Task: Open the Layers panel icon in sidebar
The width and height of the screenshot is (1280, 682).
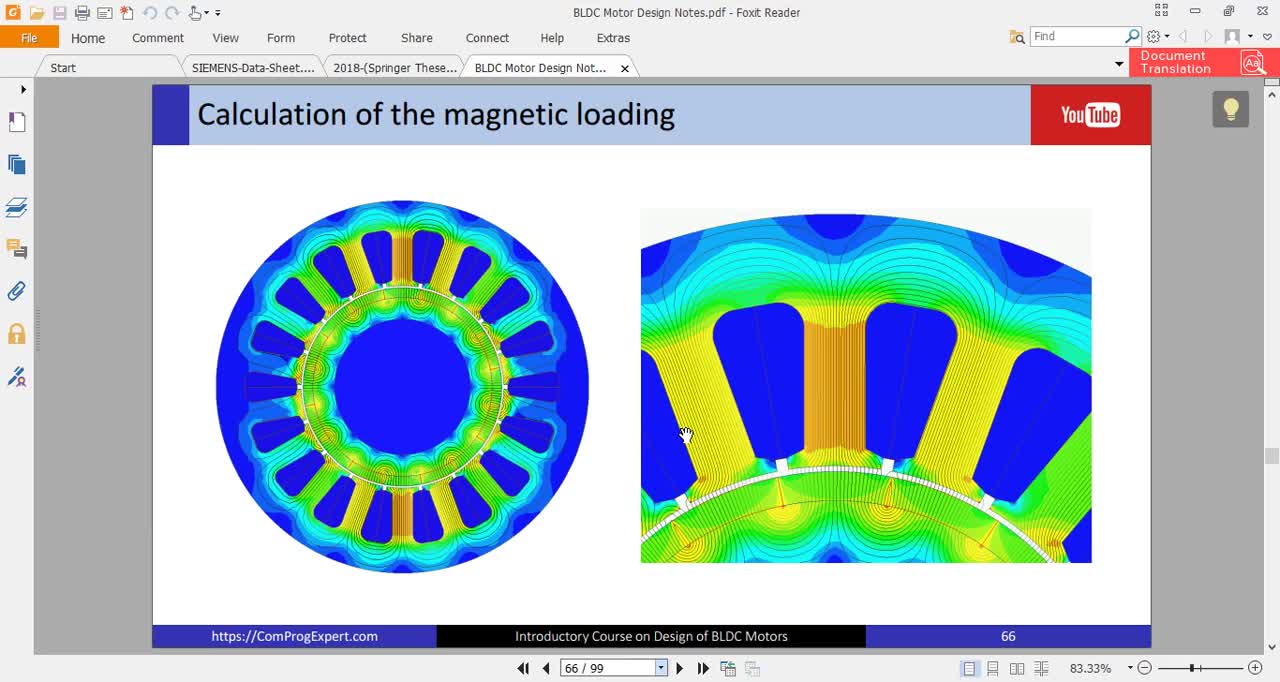Action: (x=17, y=207)
